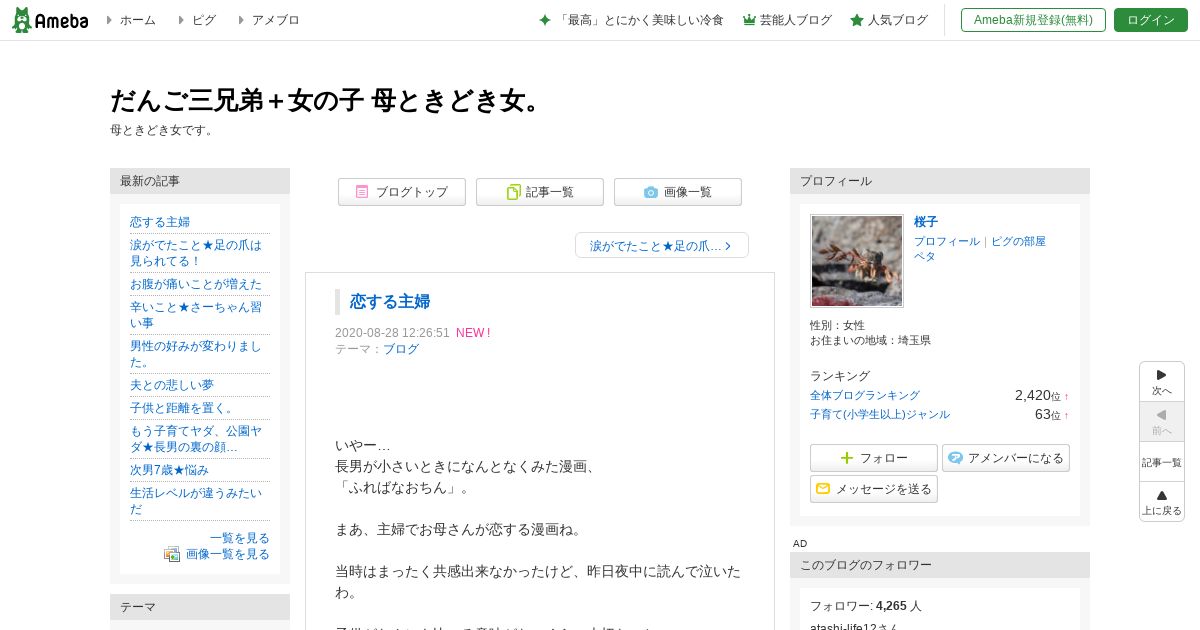
Task: Click the ログイン button
Action: pyautogui.click(x=1151, y=20)
